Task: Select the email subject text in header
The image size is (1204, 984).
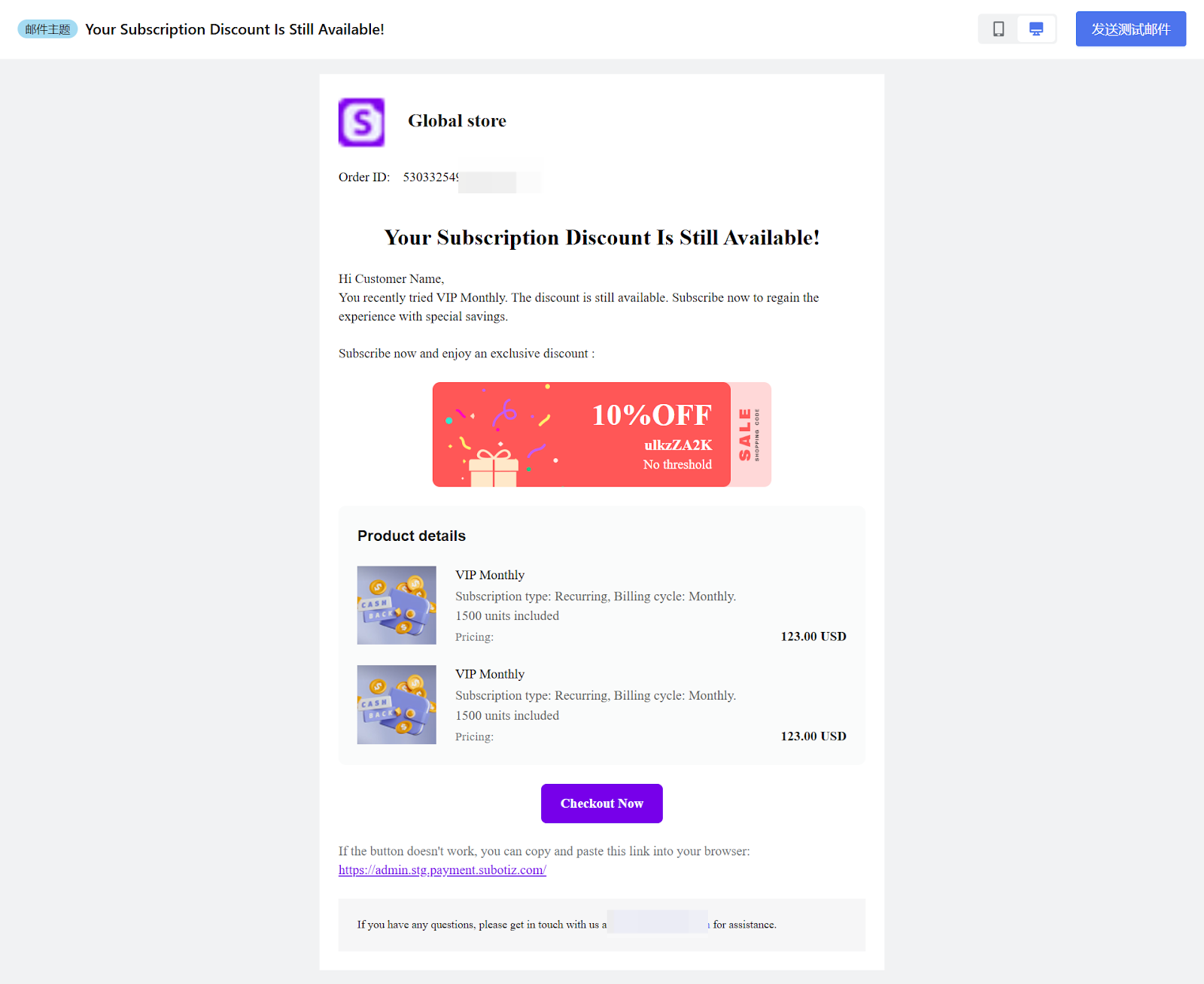Action: (234, 29)
